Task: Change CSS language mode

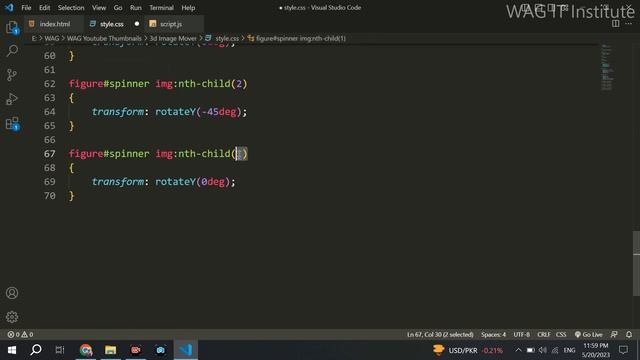Action: pyautogui.click(x=561, y=334)
